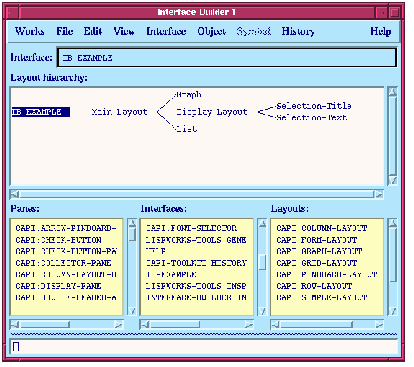Select the Selection-Text node
The height and width of the screenshot is (367, 414).
[x=312, y=117]
